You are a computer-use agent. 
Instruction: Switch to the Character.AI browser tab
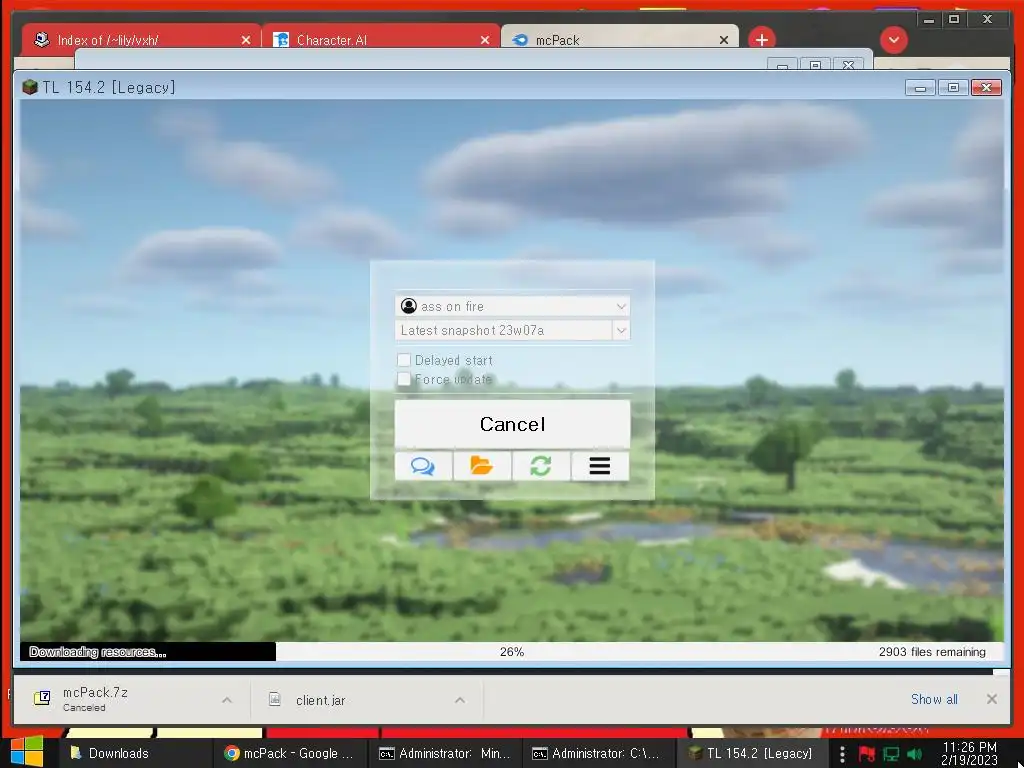point(380,40)
